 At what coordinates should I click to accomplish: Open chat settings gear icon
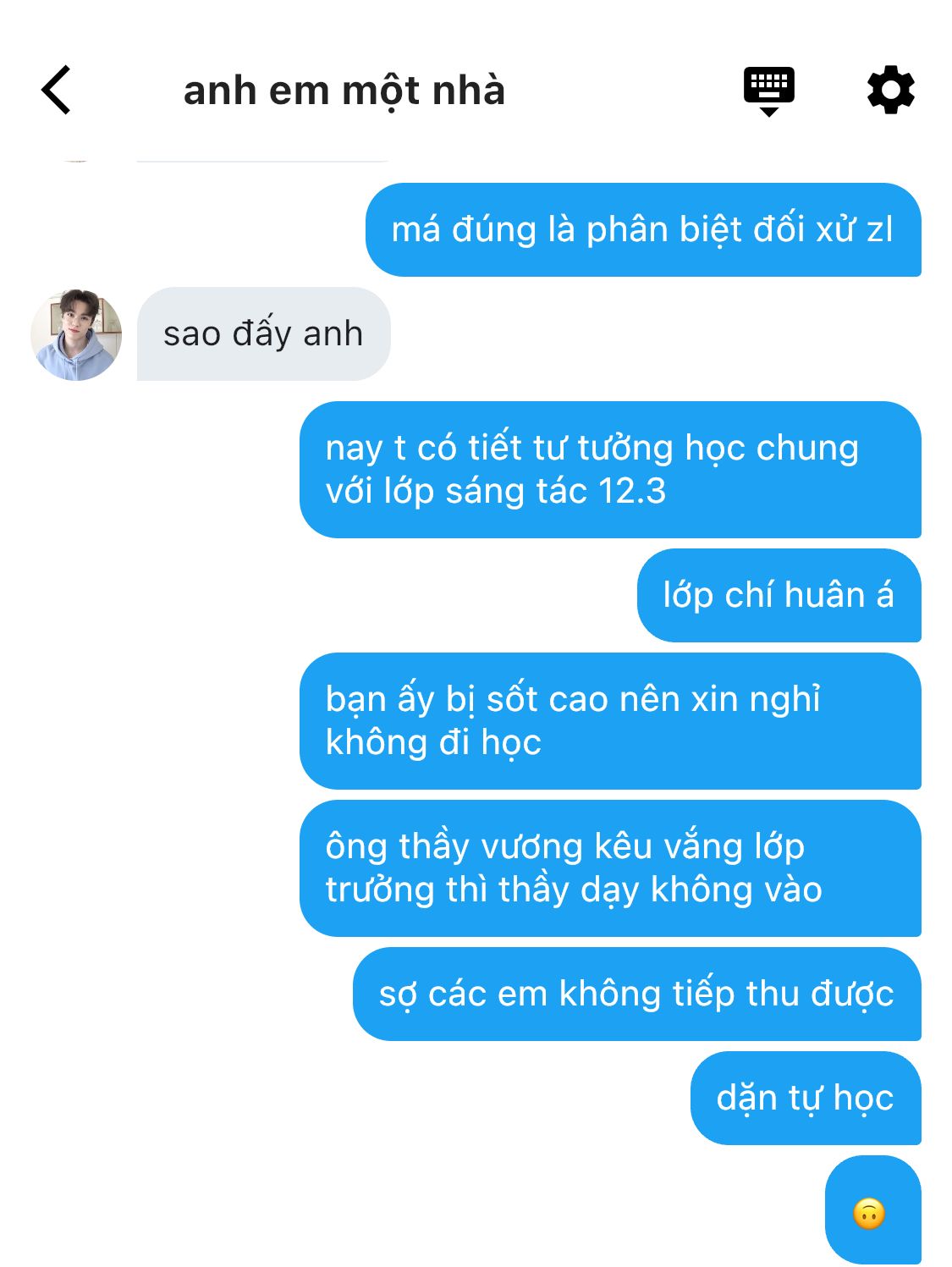click(890, 90)
